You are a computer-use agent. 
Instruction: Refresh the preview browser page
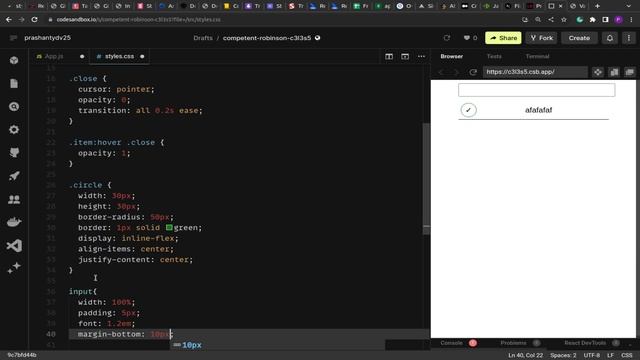coord(473,72)
